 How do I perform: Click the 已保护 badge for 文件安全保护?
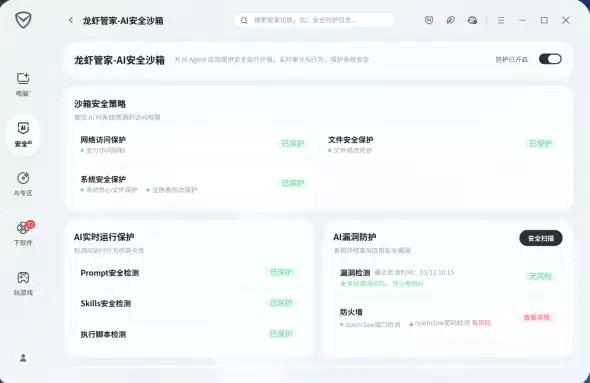coord(540,143)
